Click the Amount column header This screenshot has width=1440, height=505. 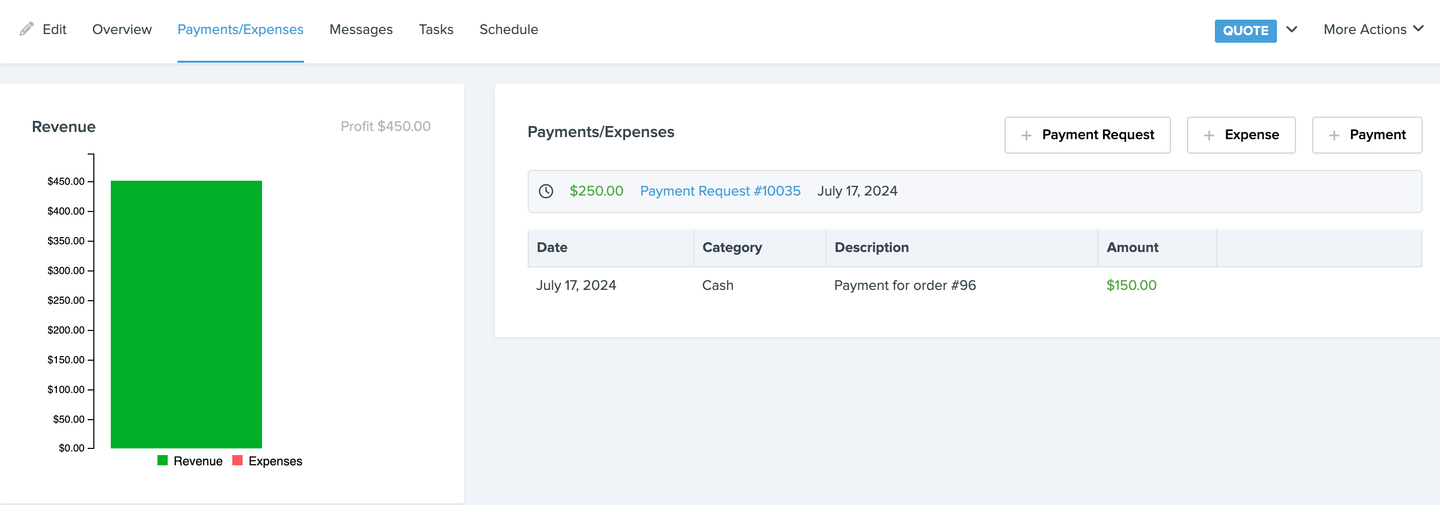1157,248
